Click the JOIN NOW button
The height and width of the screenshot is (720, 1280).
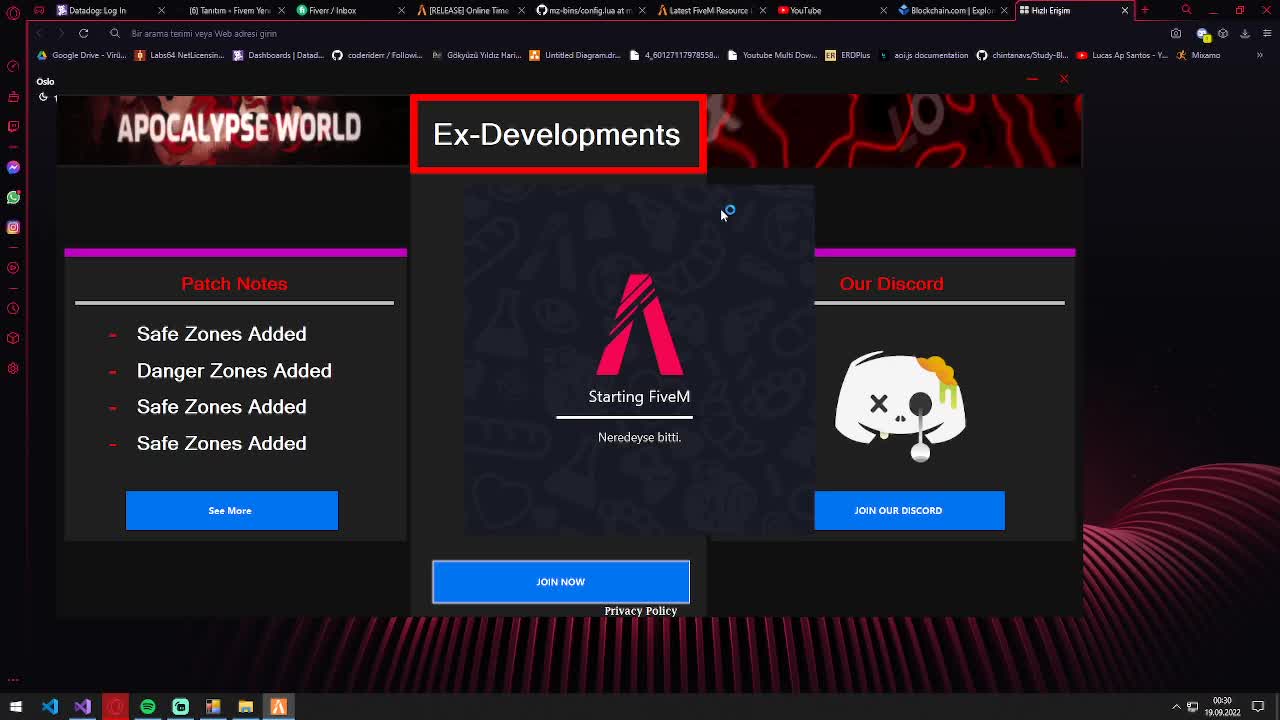[x=560, y=582]
